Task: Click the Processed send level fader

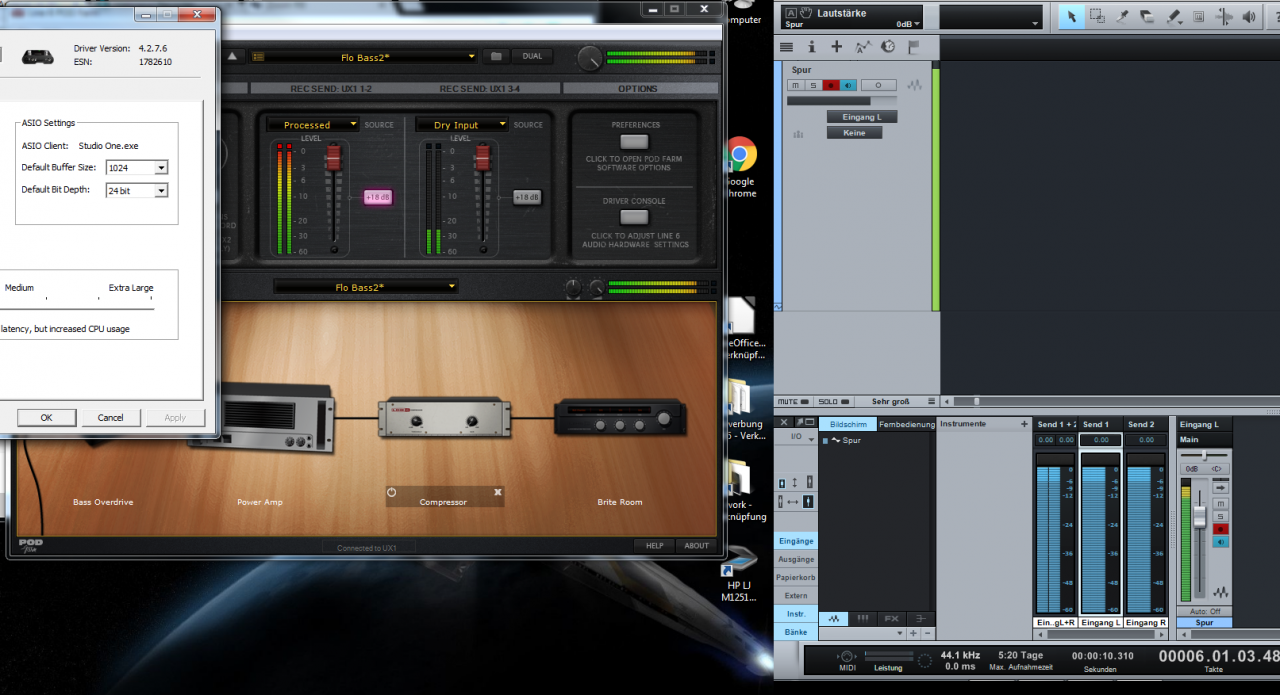Action: (x=335, y=158)
